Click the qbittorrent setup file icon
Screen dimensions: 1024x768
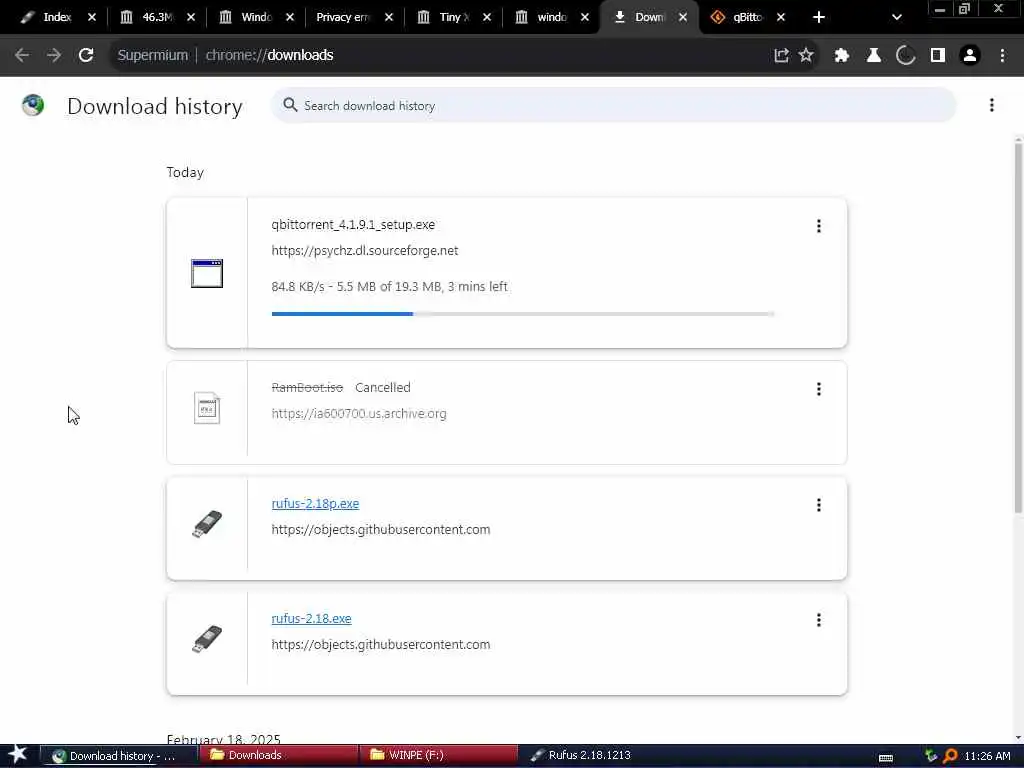click(207, 273)
